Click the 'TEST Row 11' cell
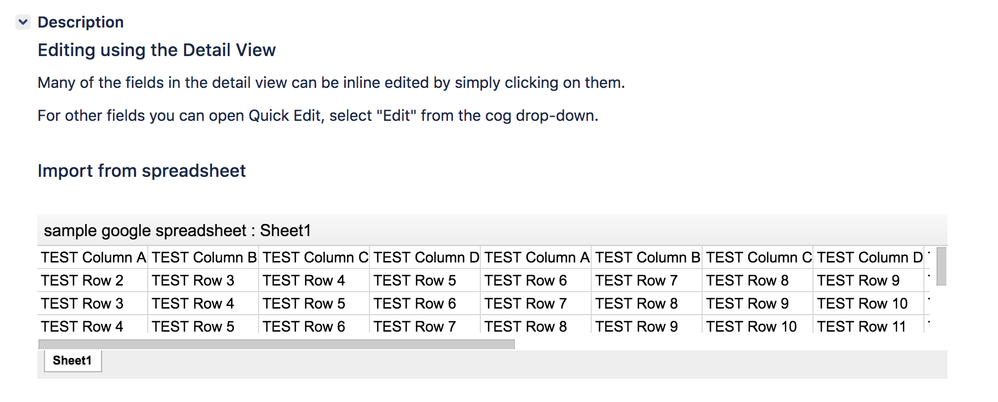 click(x=862, y=327)
